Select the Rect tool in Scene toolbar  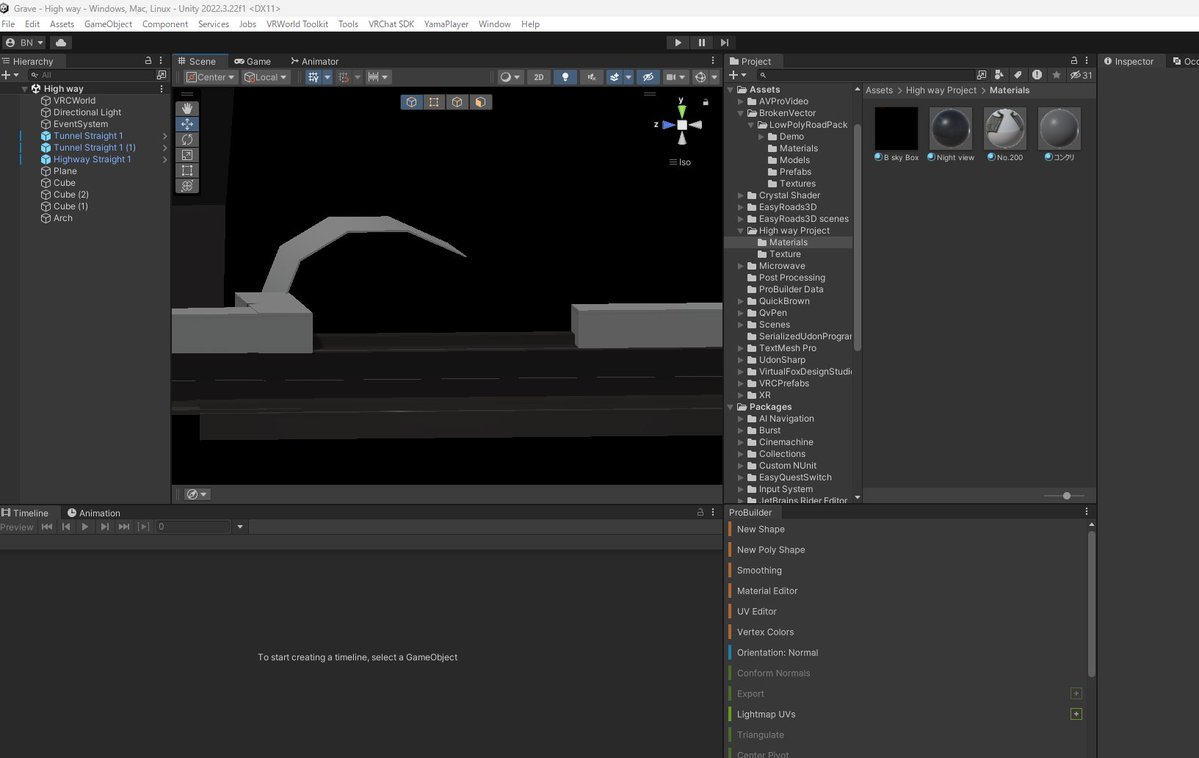187,171
